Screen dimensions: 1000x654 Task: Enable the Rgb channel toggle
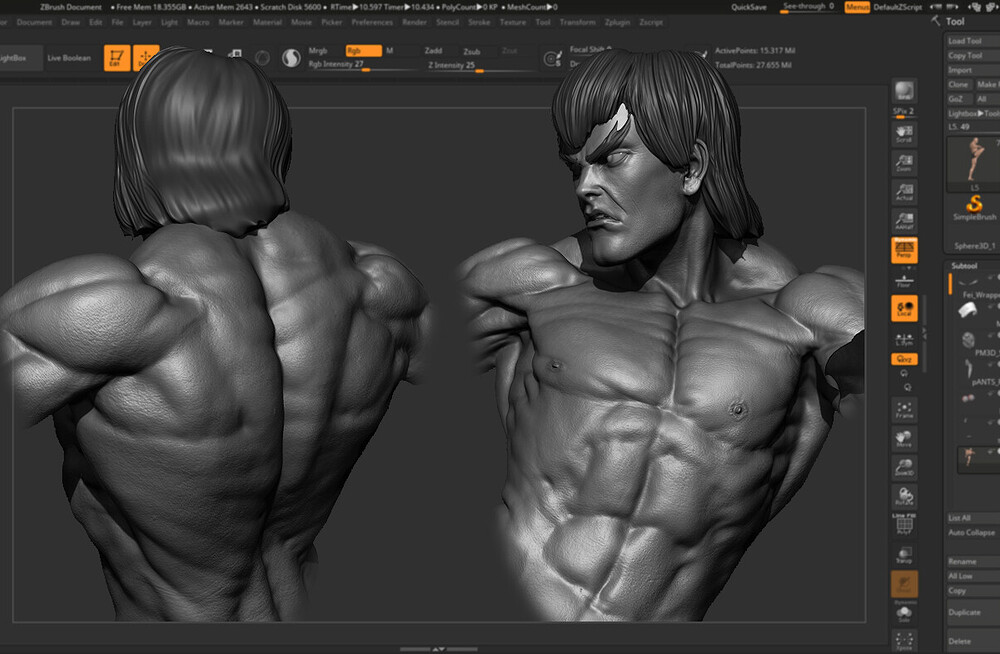pos(364,50)
